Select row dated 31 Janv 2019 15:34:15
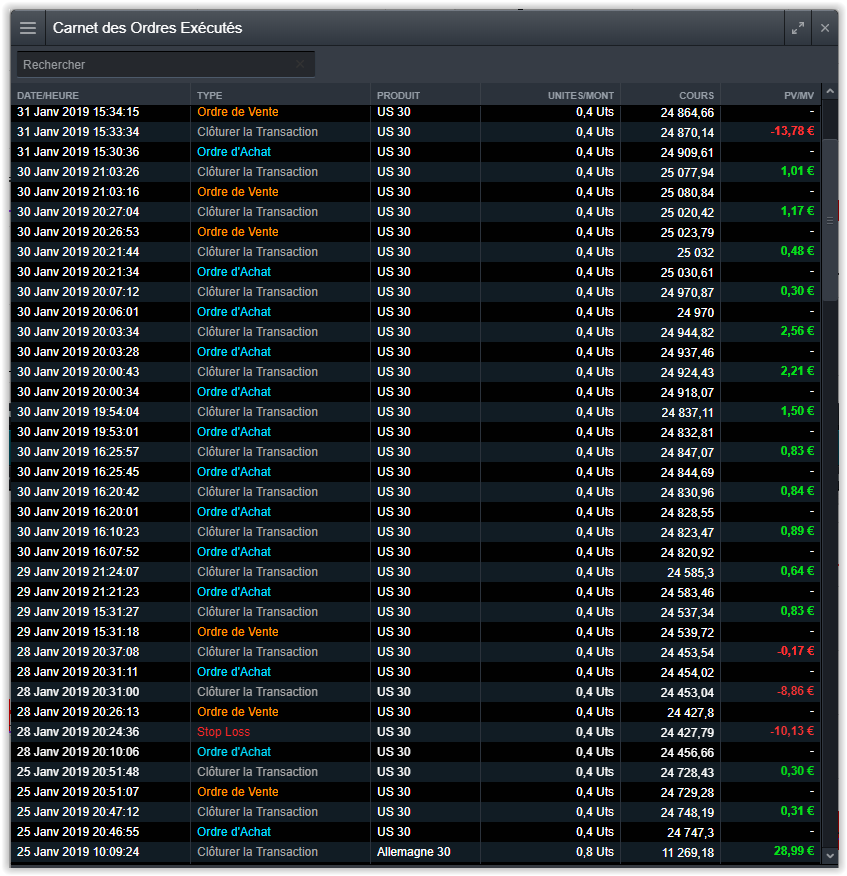This screenshot has height=876, width=847. point(416,112)
